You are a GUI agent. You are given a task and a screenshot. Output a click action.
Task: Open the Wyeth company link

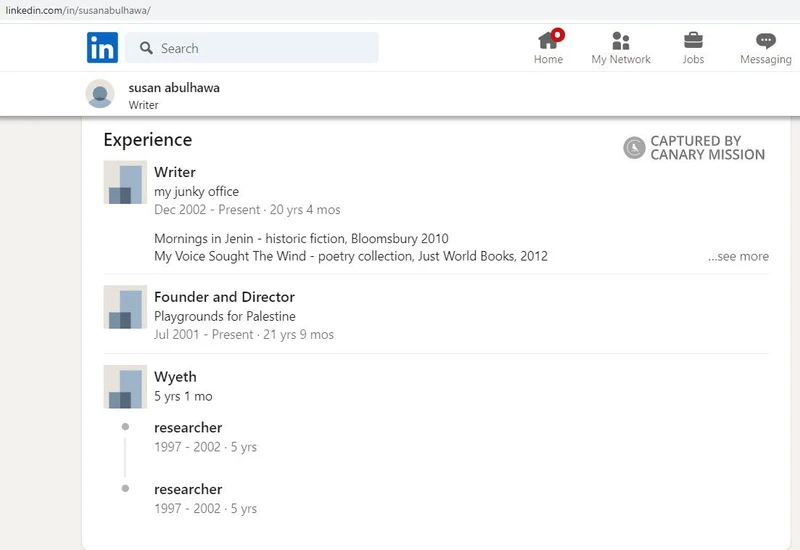pos(175,377)
